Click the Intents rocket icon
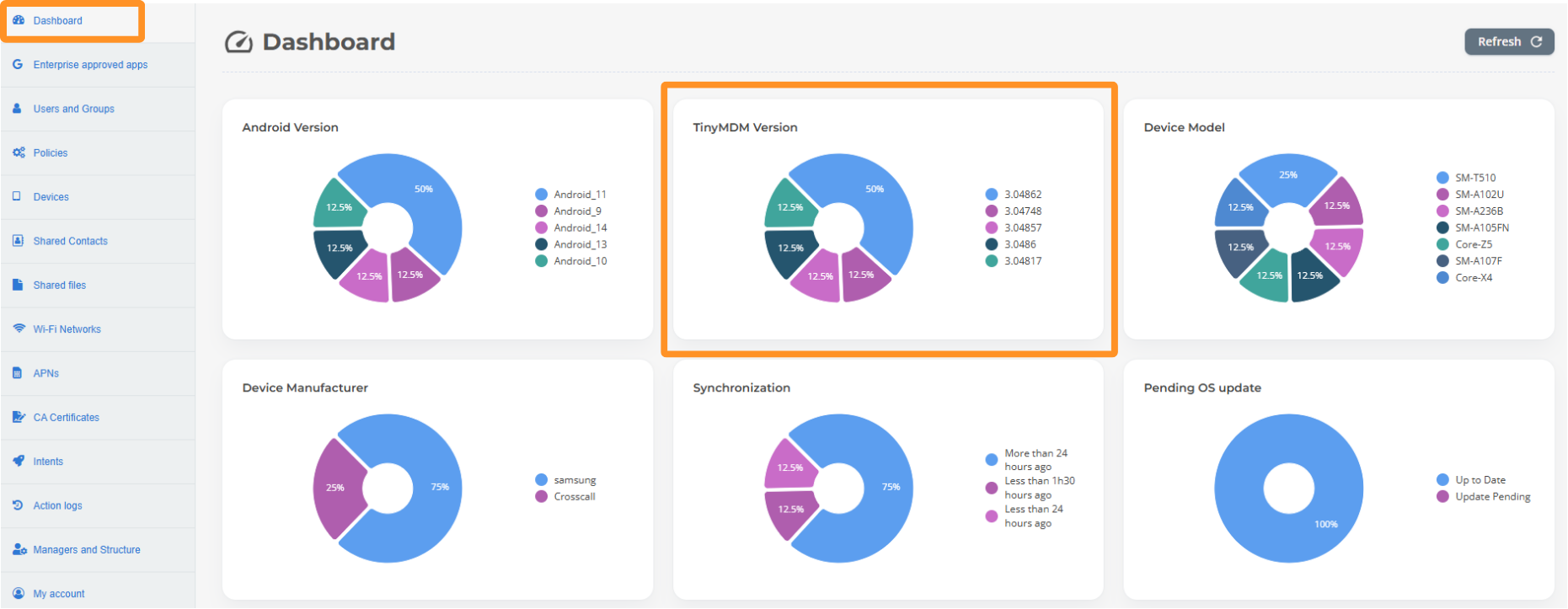1568x609 pixels. tap(19, 461)
